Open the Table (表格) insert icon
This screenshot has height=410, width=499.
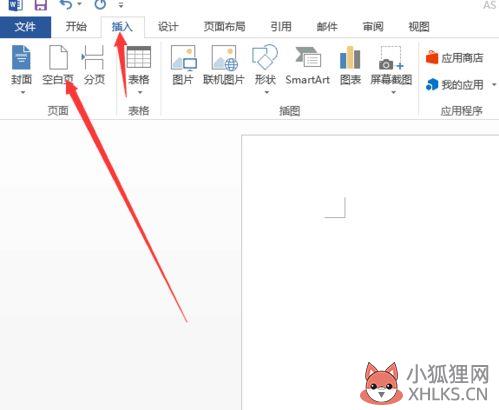139,57
